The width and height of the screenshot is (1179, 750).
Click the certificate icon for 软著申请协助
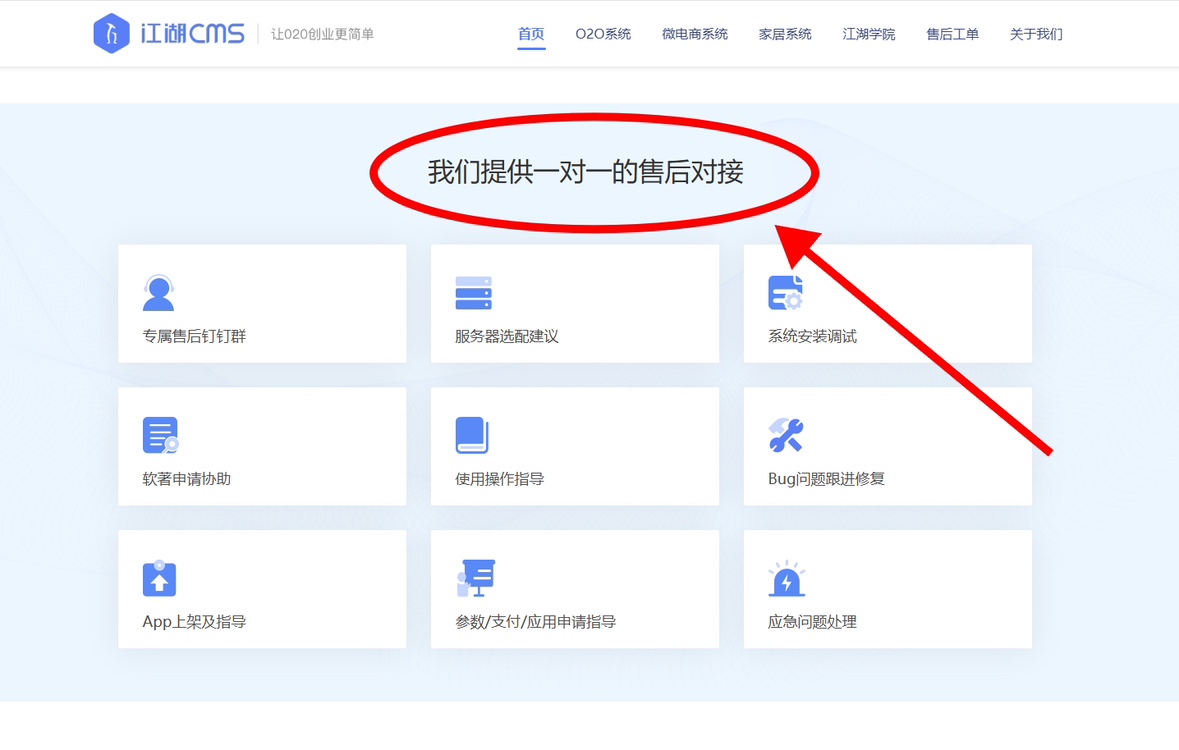coord(160,435)
